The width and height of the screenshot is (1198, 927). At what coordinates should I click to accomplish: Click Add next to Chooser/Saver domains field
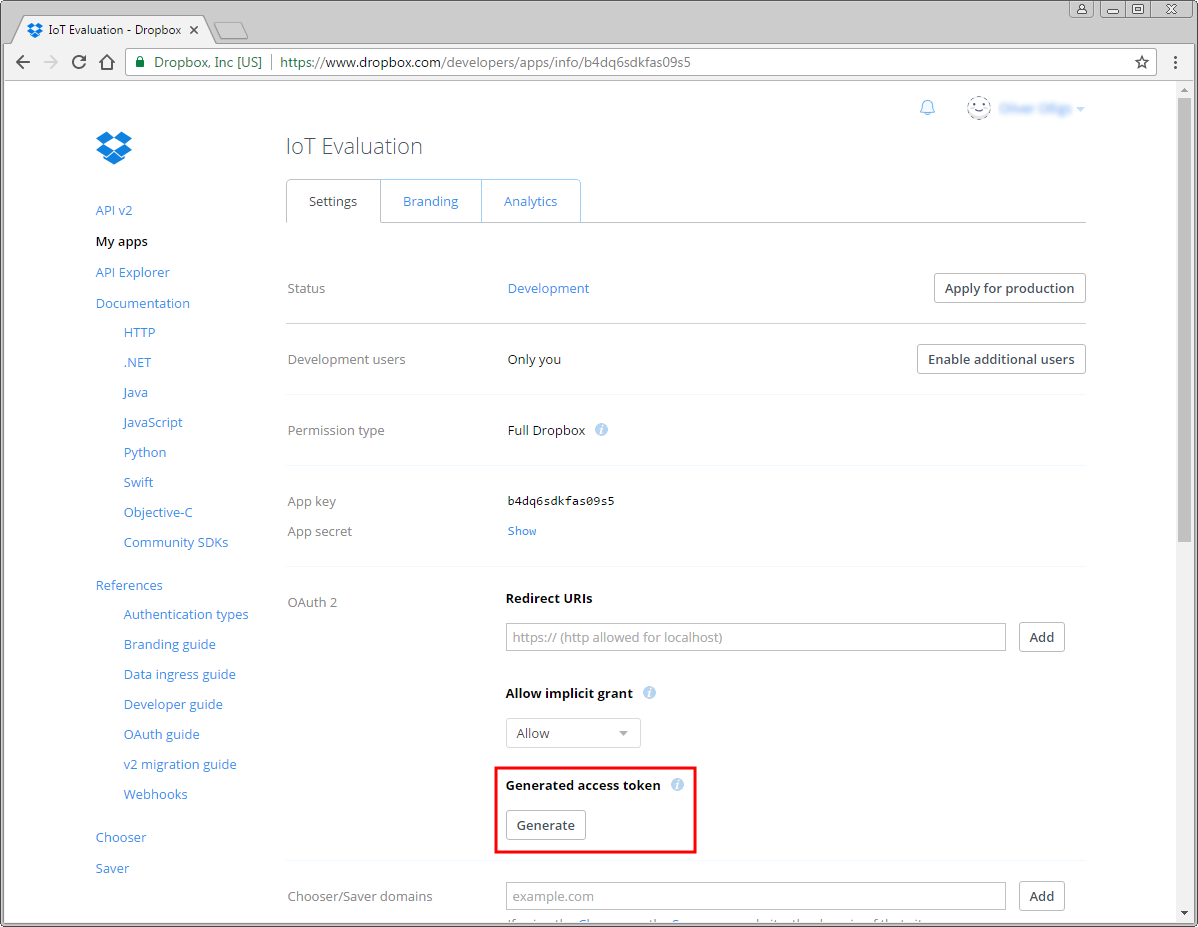(1041, 896)
